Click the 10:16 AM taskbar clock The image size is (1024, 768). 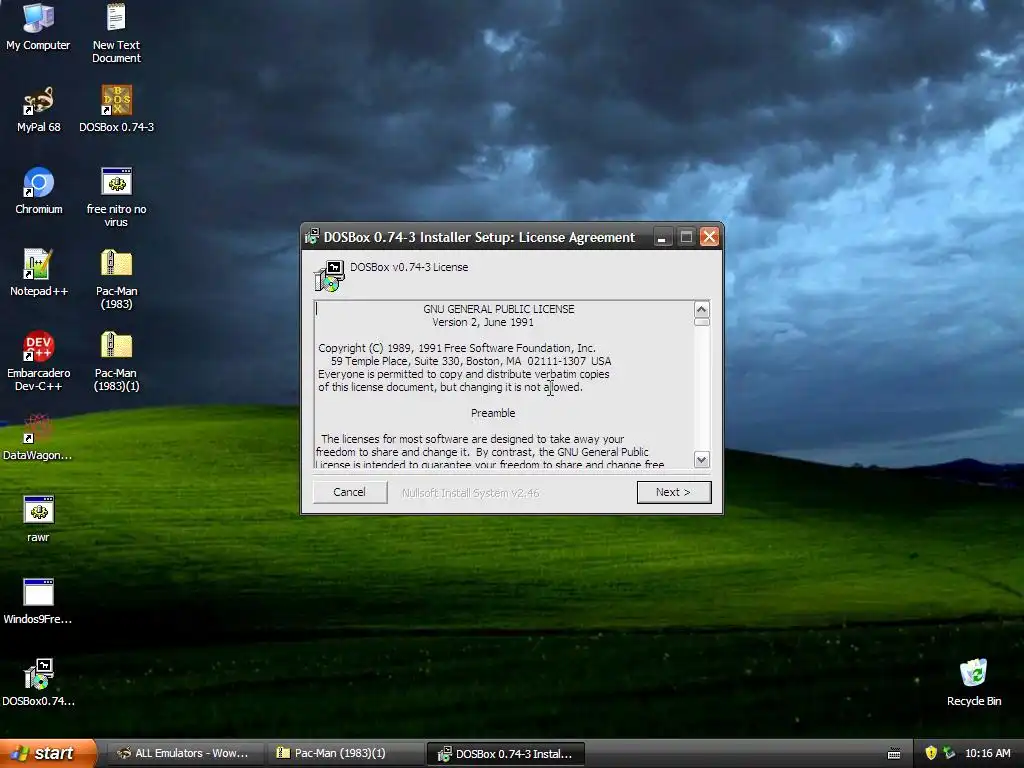tap(987, 753)
